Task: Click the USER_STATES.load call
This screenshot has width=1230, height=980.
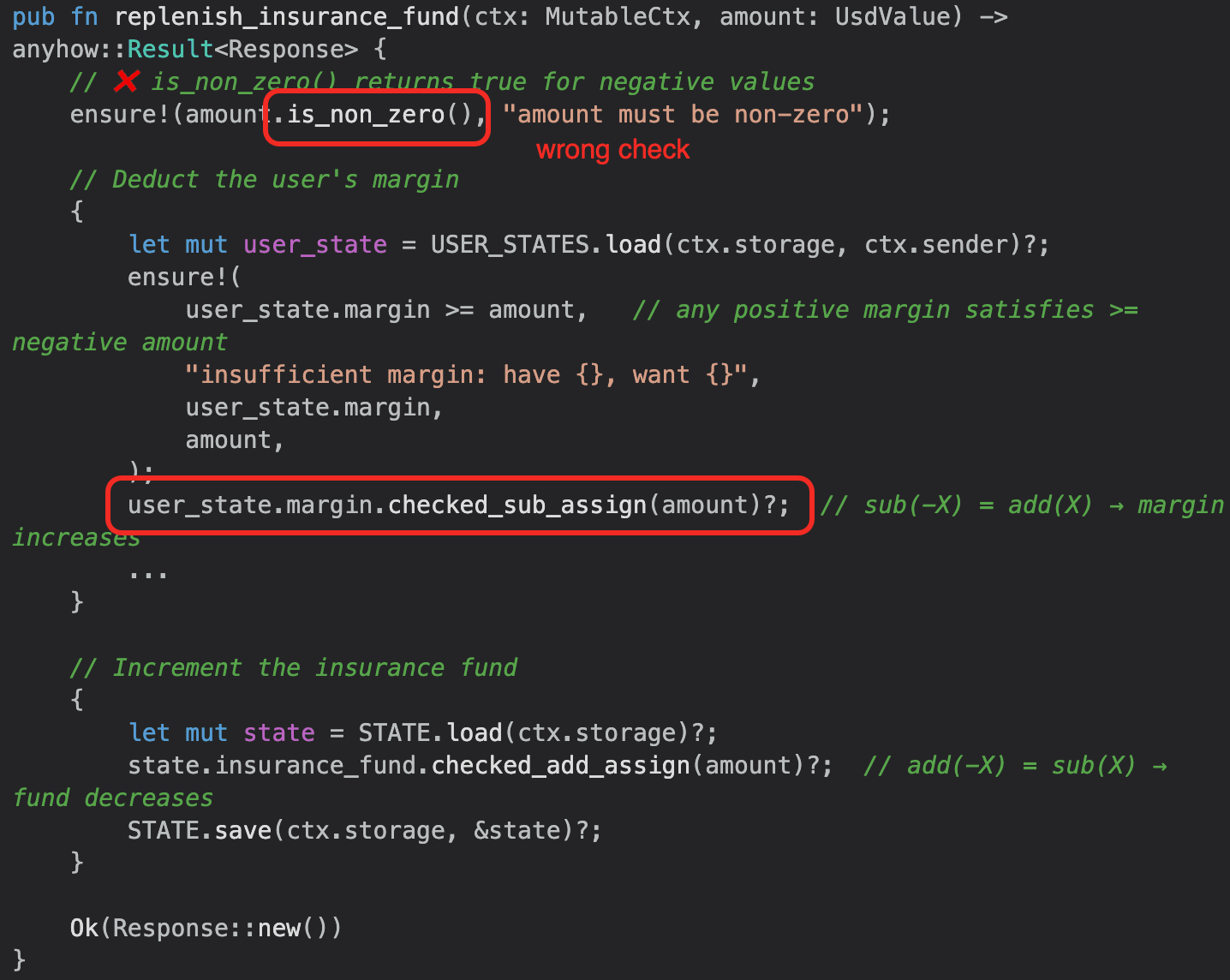Action: pyautogui.click(x=546, y=245)
